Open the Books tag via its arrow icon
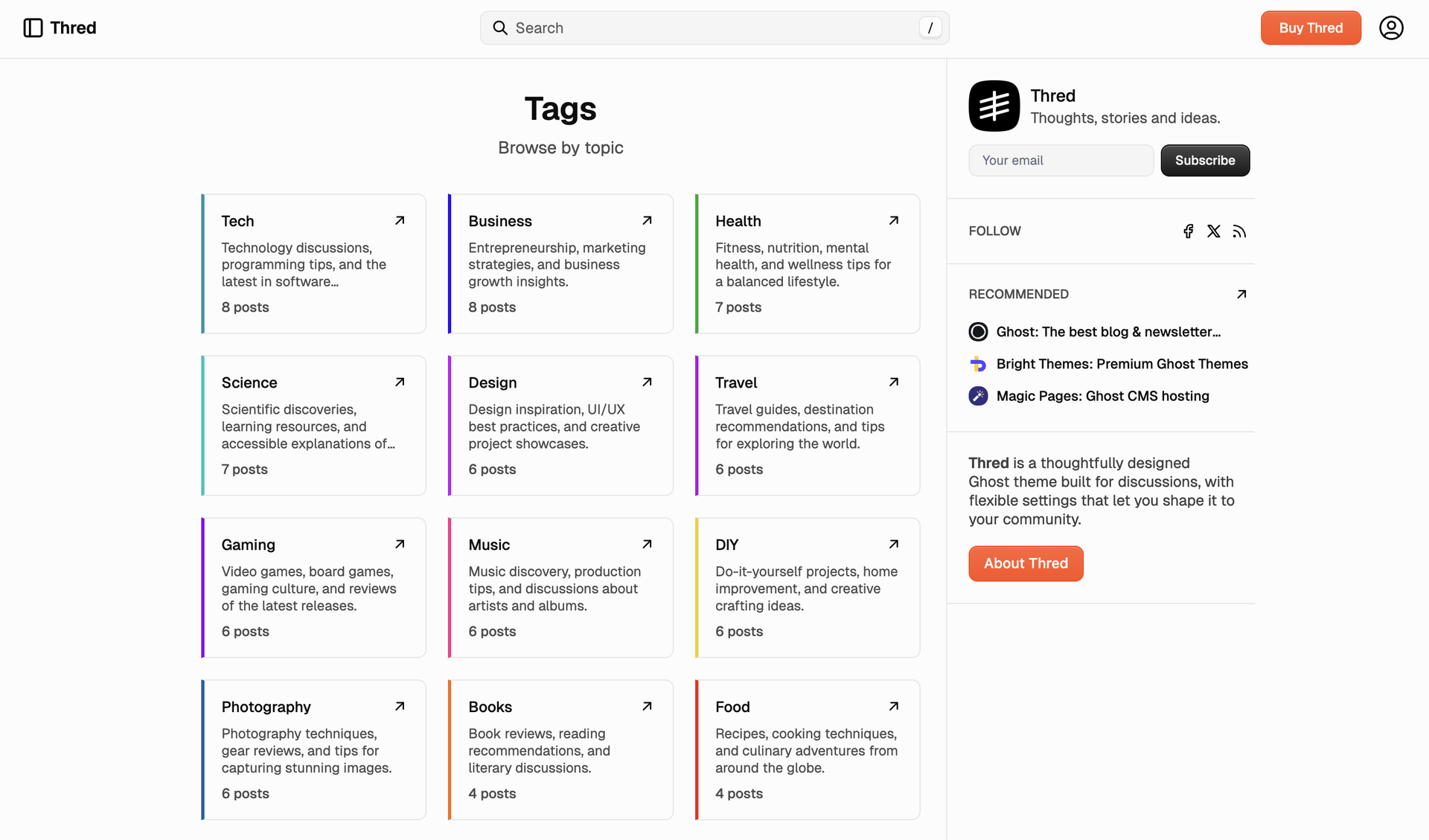 point(646,705)
